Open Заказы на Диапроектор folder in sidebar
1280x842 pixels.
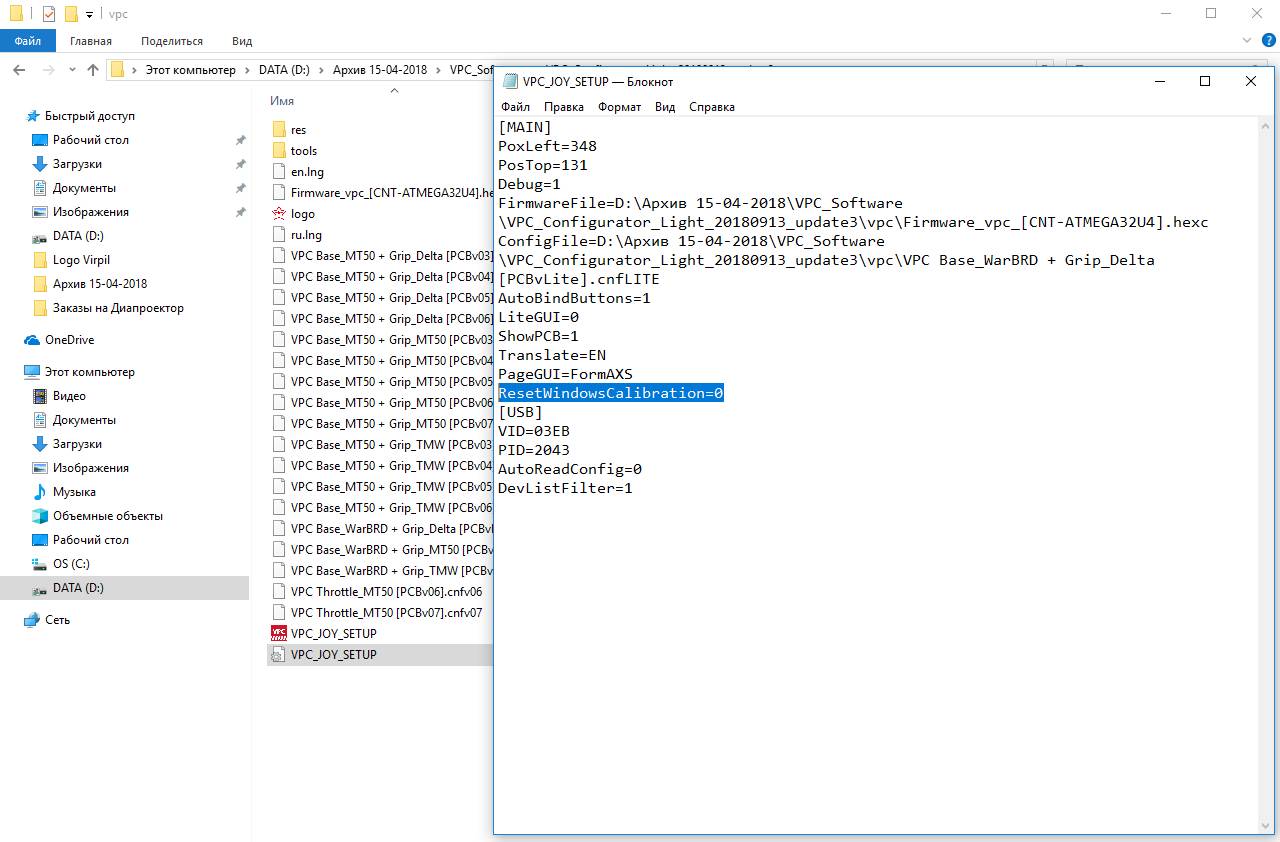118,308
